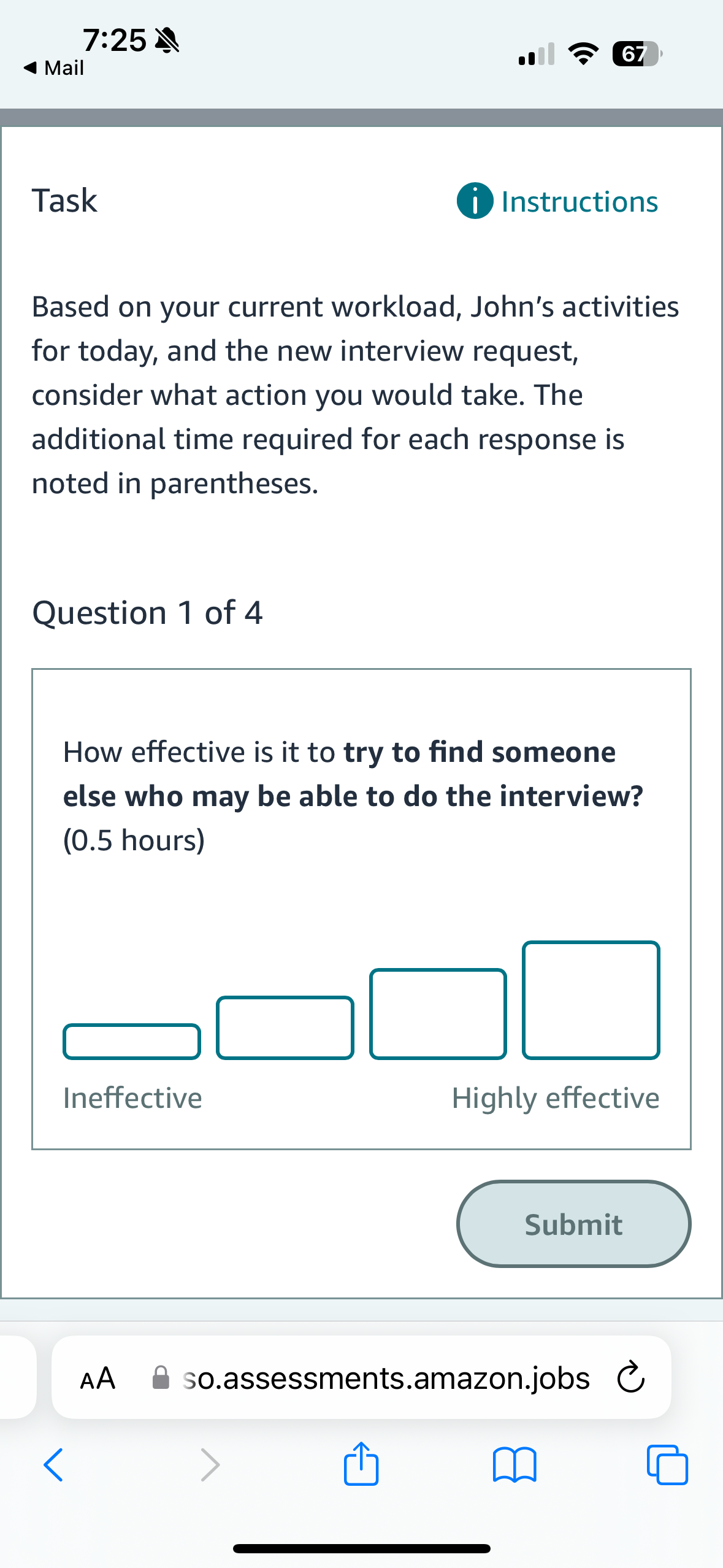The width and height of the screenshot is (723, 1568).
Task: Tap the Instructions link text
Action: [579, 201]
